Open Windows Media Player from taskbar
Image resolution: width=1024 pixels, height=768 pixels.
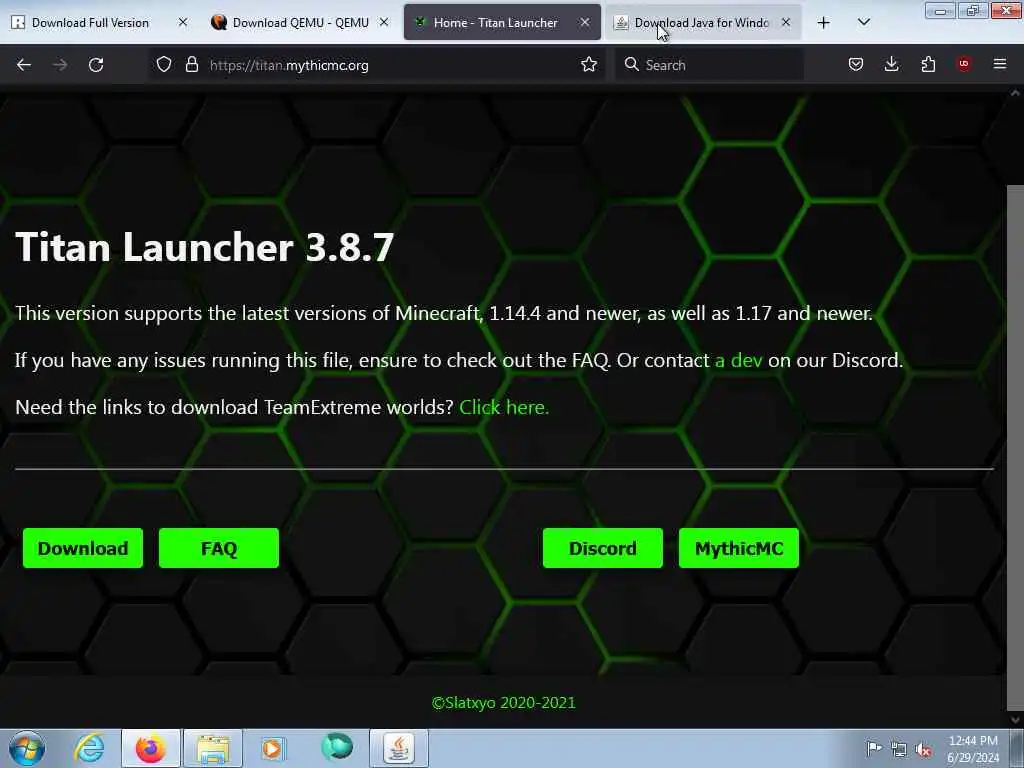click(273, 748)
